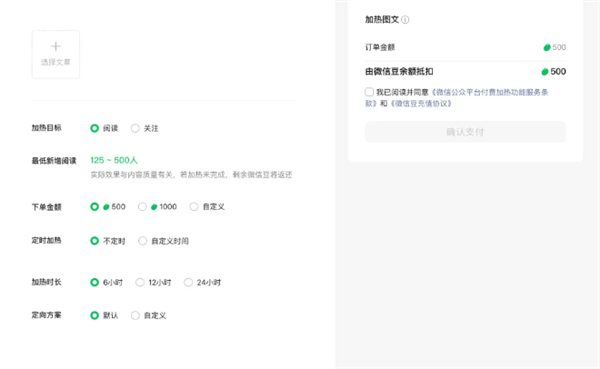The image size is (600, 369).
Task: Check the 我已阅读并同意 agreement checkbox
Action: (369, 92)
